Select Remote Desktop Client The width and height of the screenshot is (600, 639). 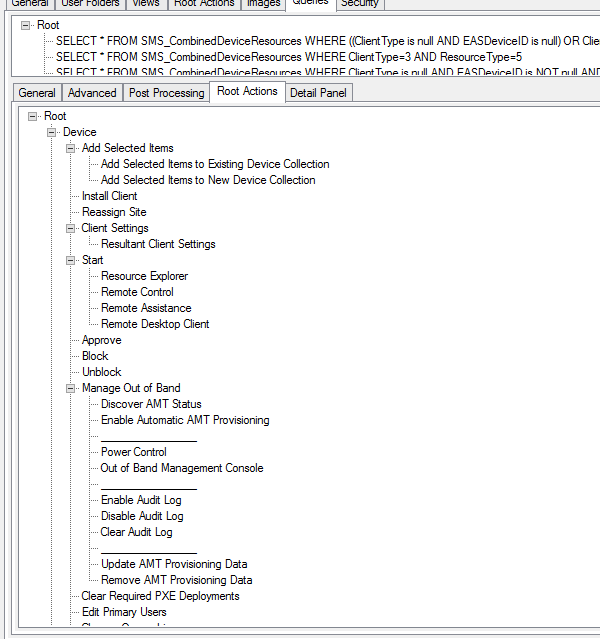coord(155,324)
